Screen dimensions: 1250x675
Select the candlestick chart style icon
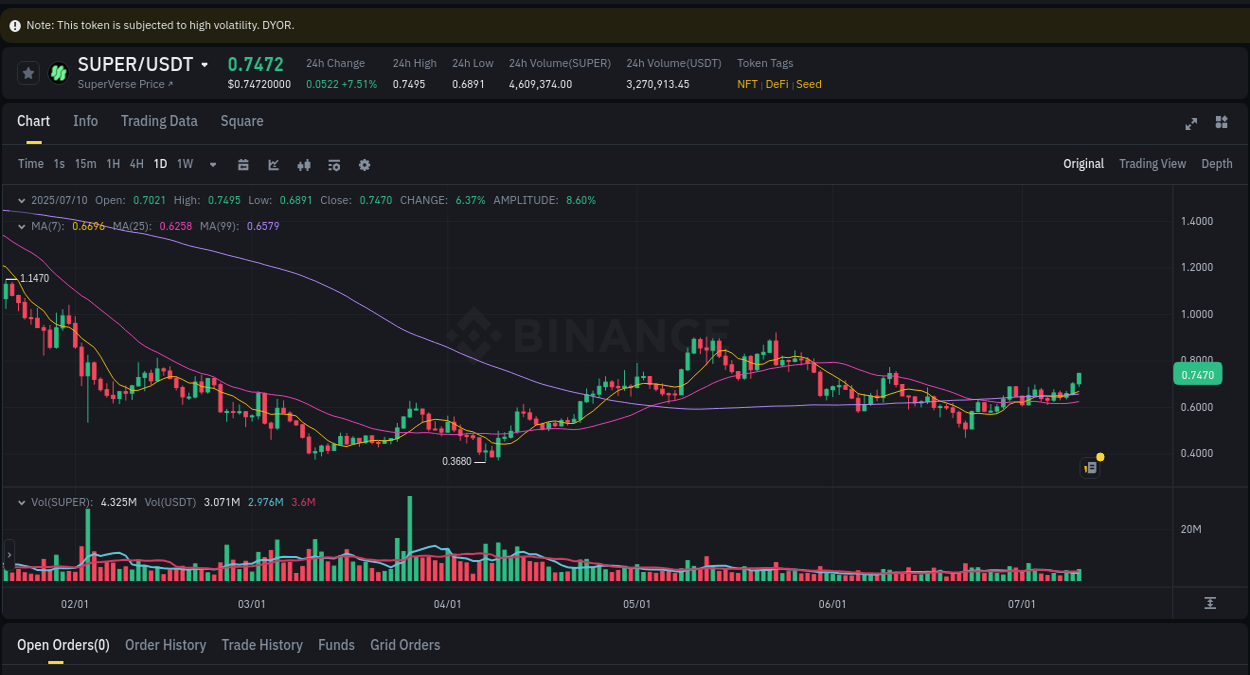pos(304,164)
